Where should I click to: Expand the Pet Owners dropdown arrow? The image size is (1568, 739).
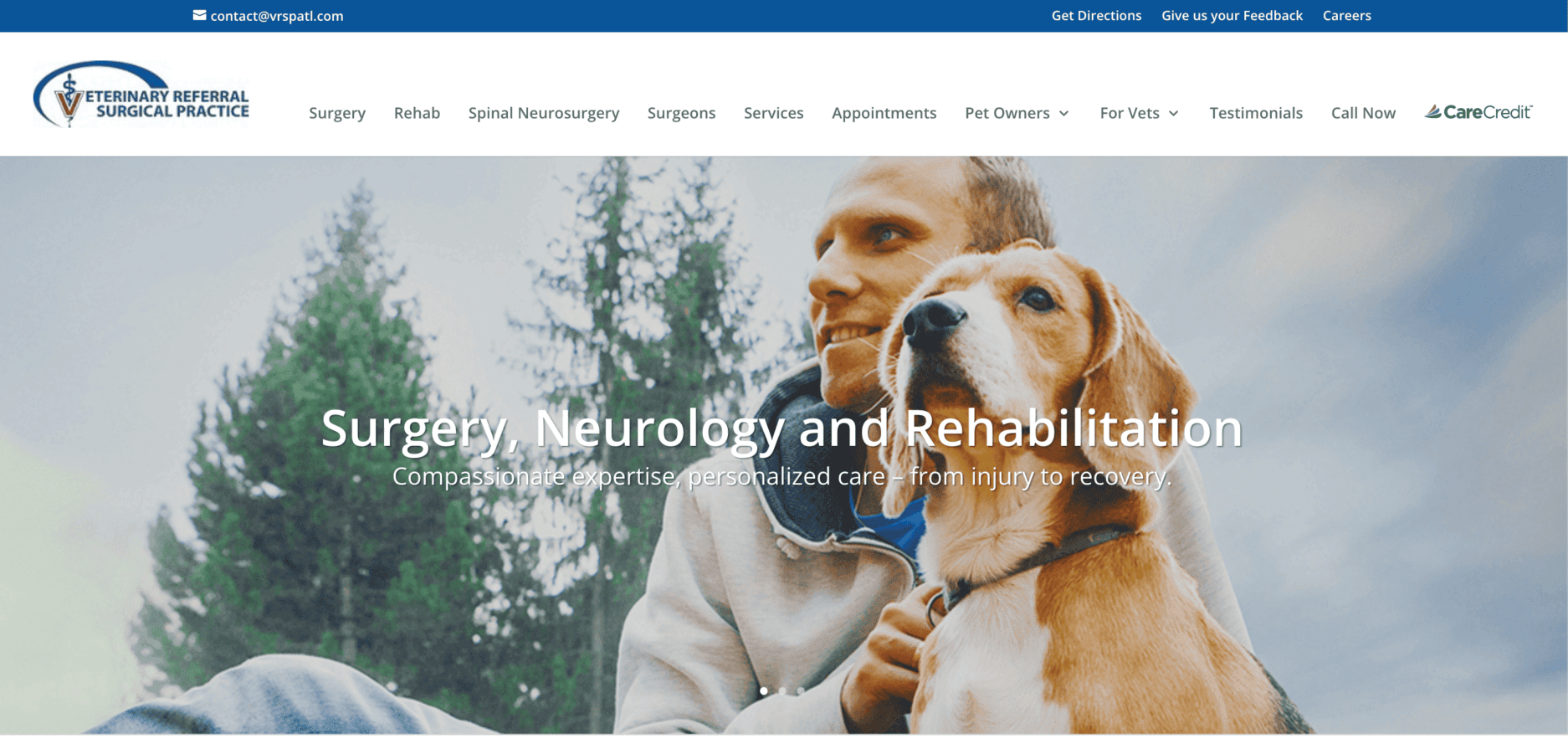click(x=1064, y=113)
